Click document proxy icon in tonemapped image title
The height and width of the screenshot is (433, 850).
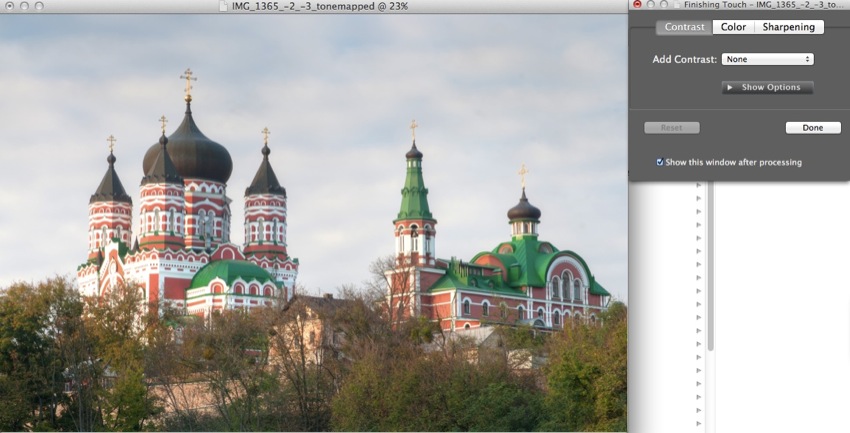pyautogui.click(x=223, y=6)
